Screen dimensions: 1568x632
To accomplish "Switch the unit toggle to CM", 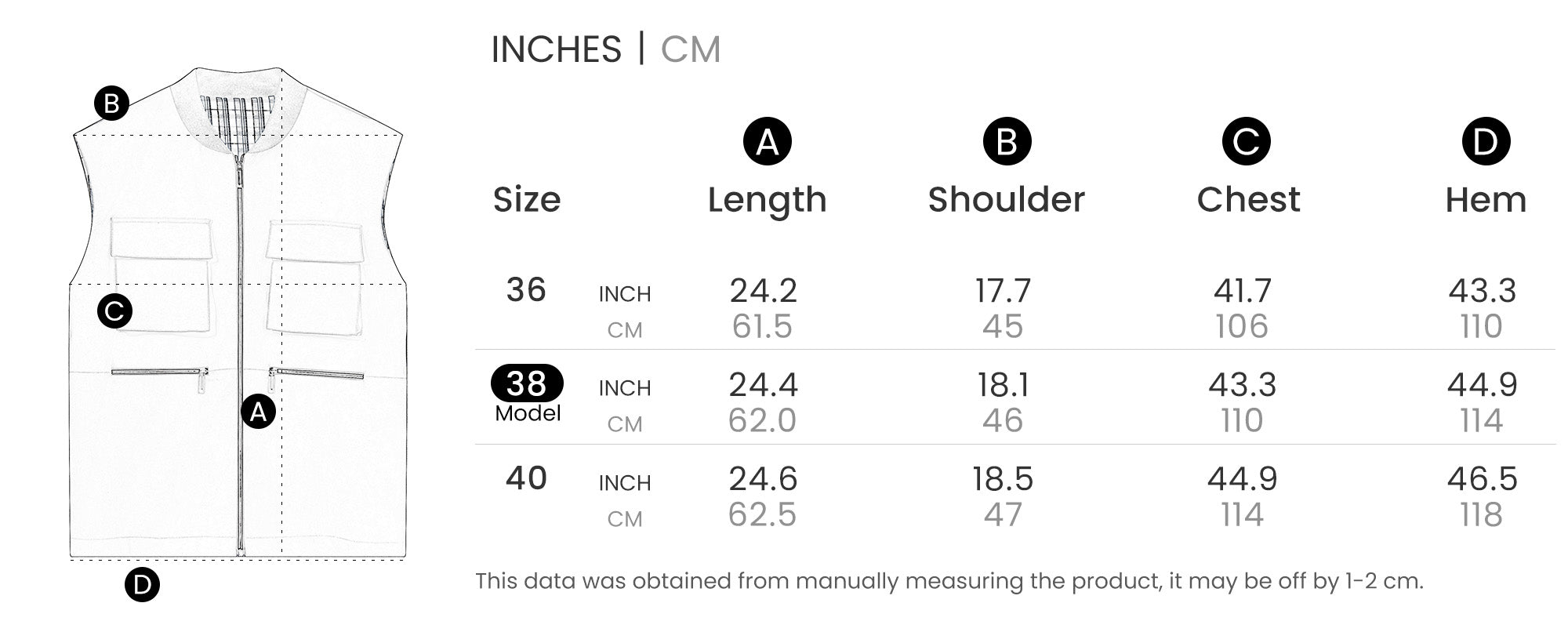I will coord(690,49).
